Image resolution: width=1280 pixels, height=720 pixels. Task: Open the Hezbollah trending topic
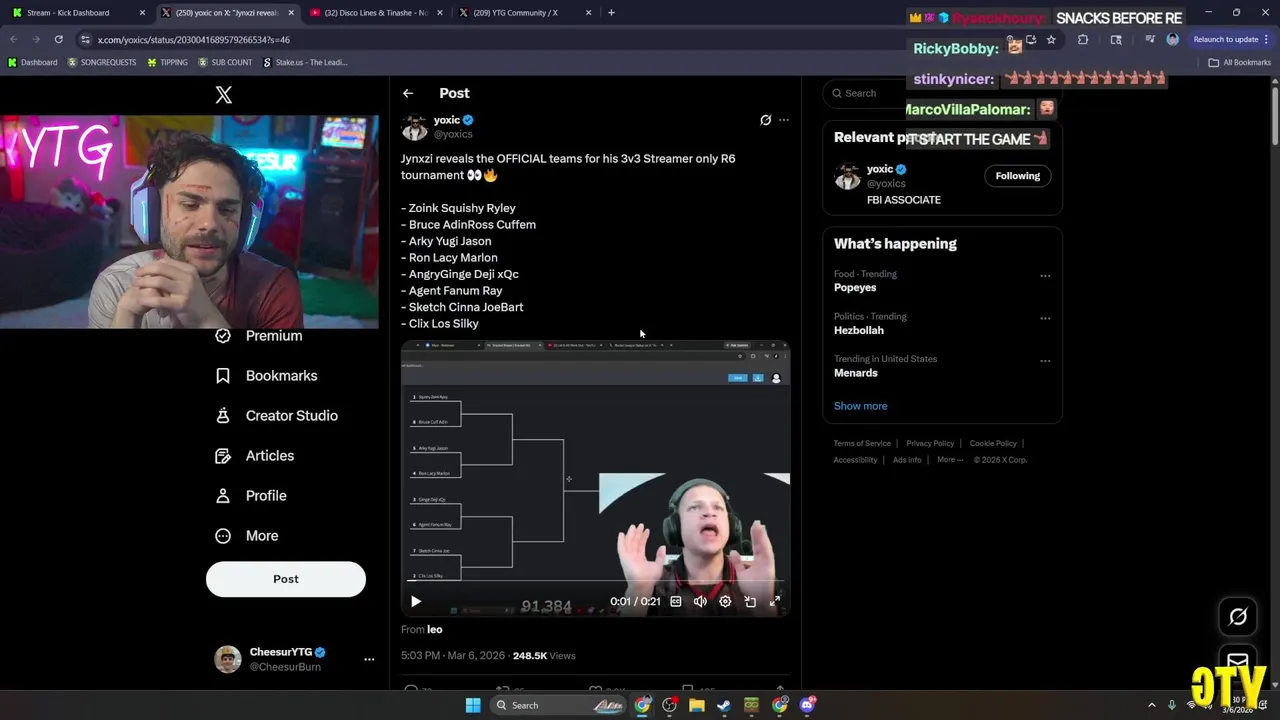click(x=859, y=330)
